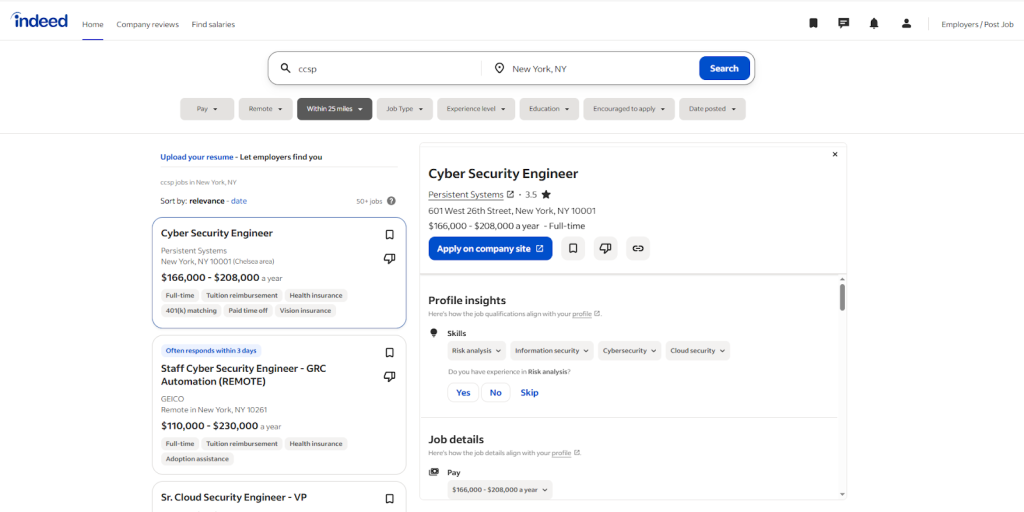Screen dimensions: 1024x512
Task: Open the messages icon in header
Action: pos(843,23)
